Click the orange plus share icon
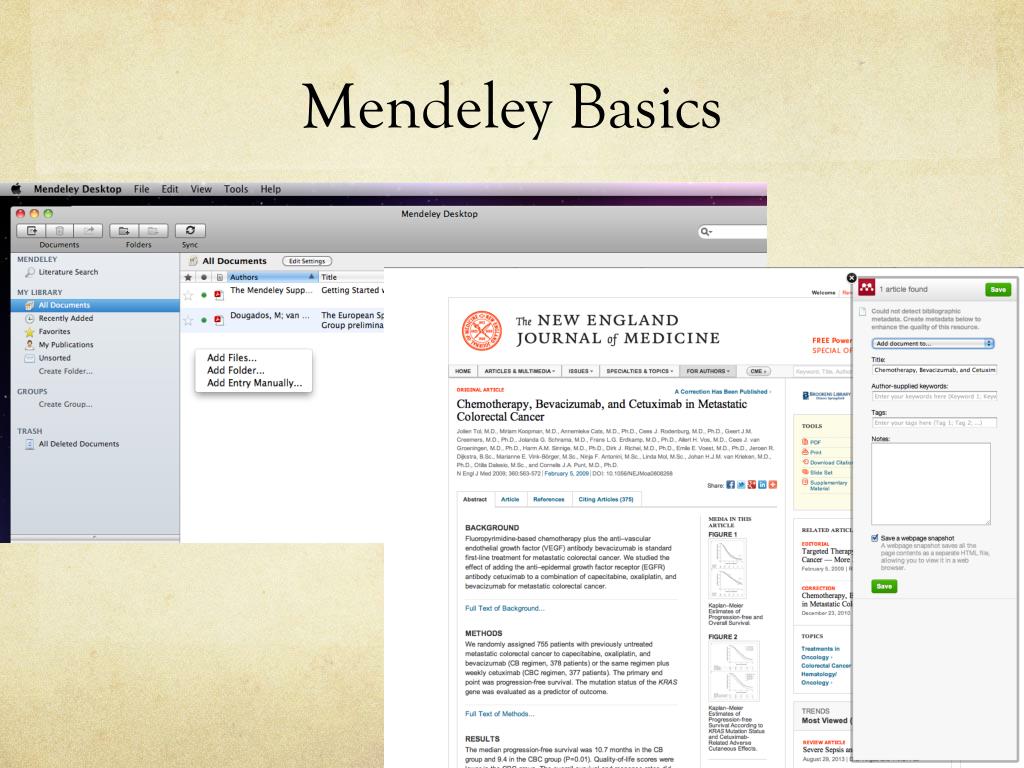Screen dimensions: 1024x768 click(773, 485)
